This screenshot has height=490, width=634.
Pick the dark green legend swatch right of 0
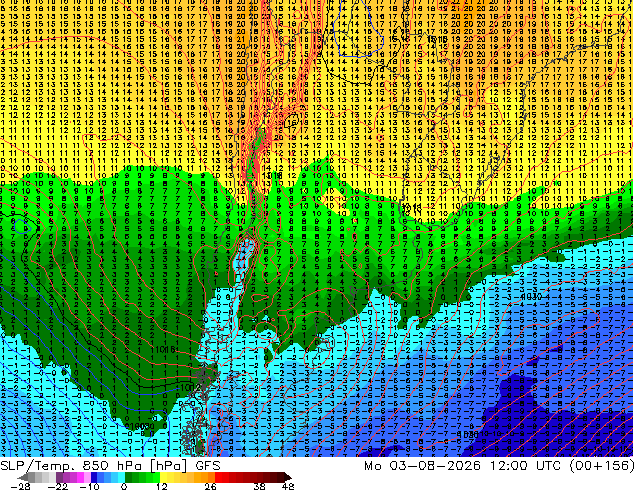[129, 477]
